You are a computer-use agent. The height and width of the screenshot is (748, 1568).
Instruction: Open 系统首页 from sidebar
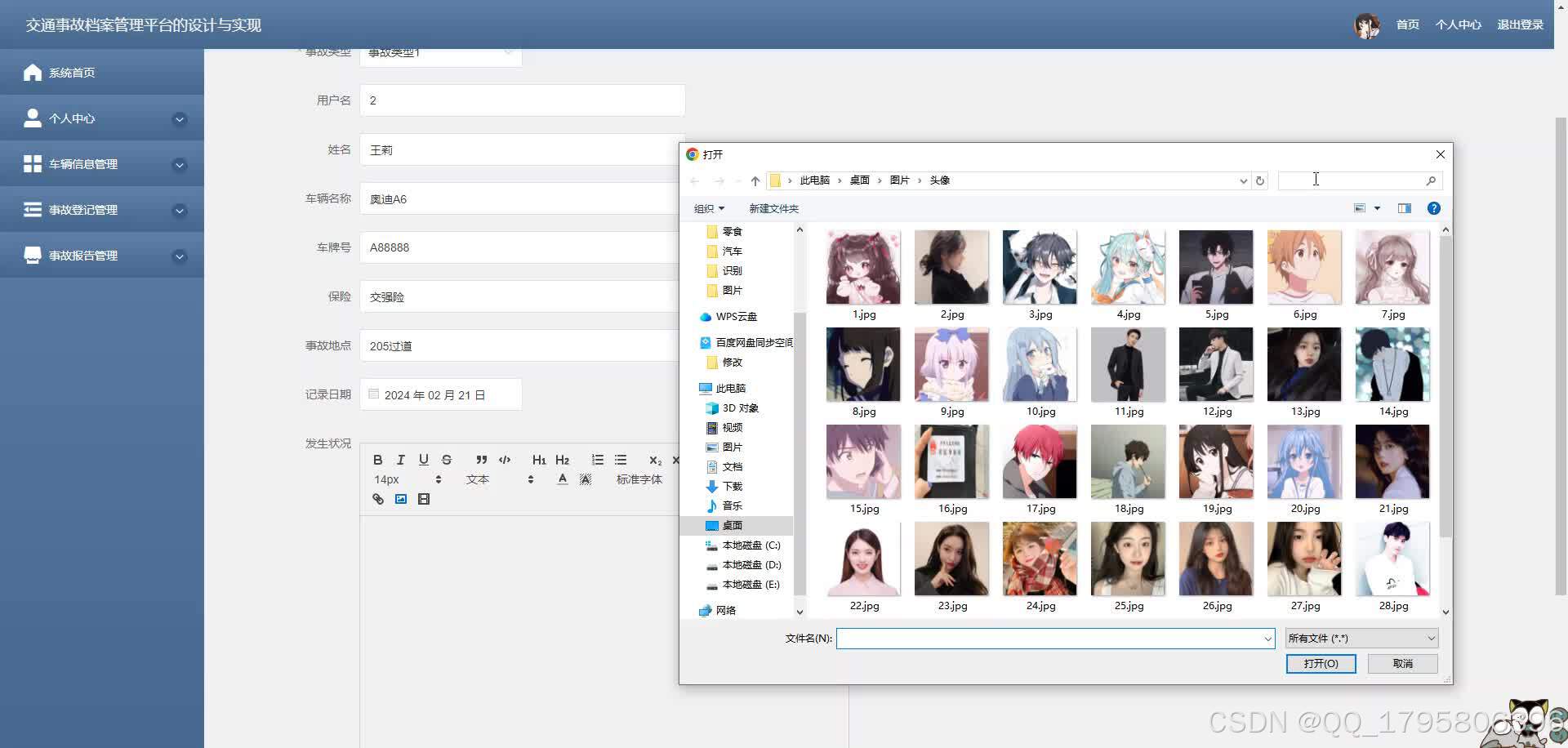102,73
